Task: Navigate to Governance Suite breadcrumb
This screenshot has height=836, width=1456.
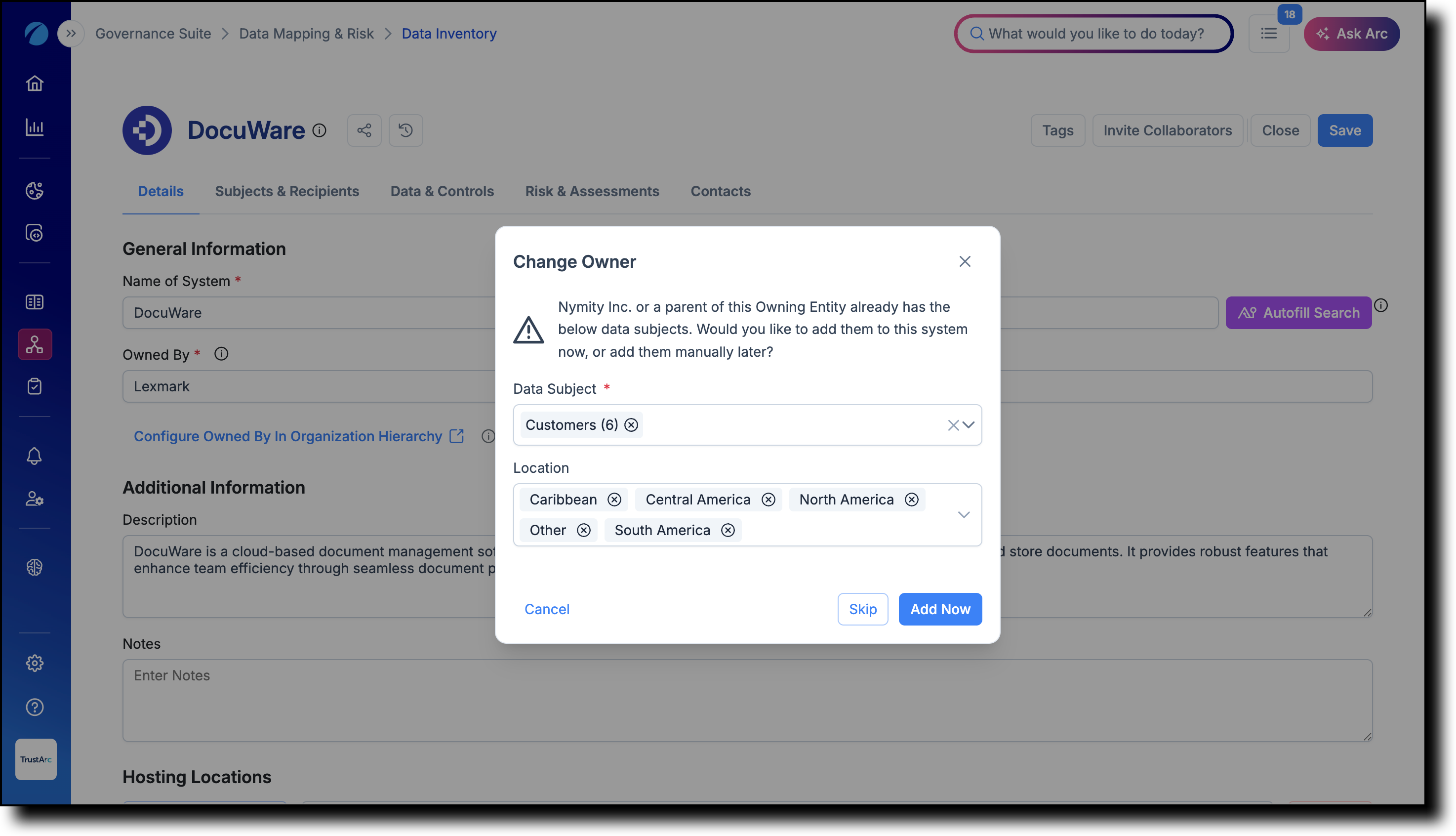Action: 153,34
